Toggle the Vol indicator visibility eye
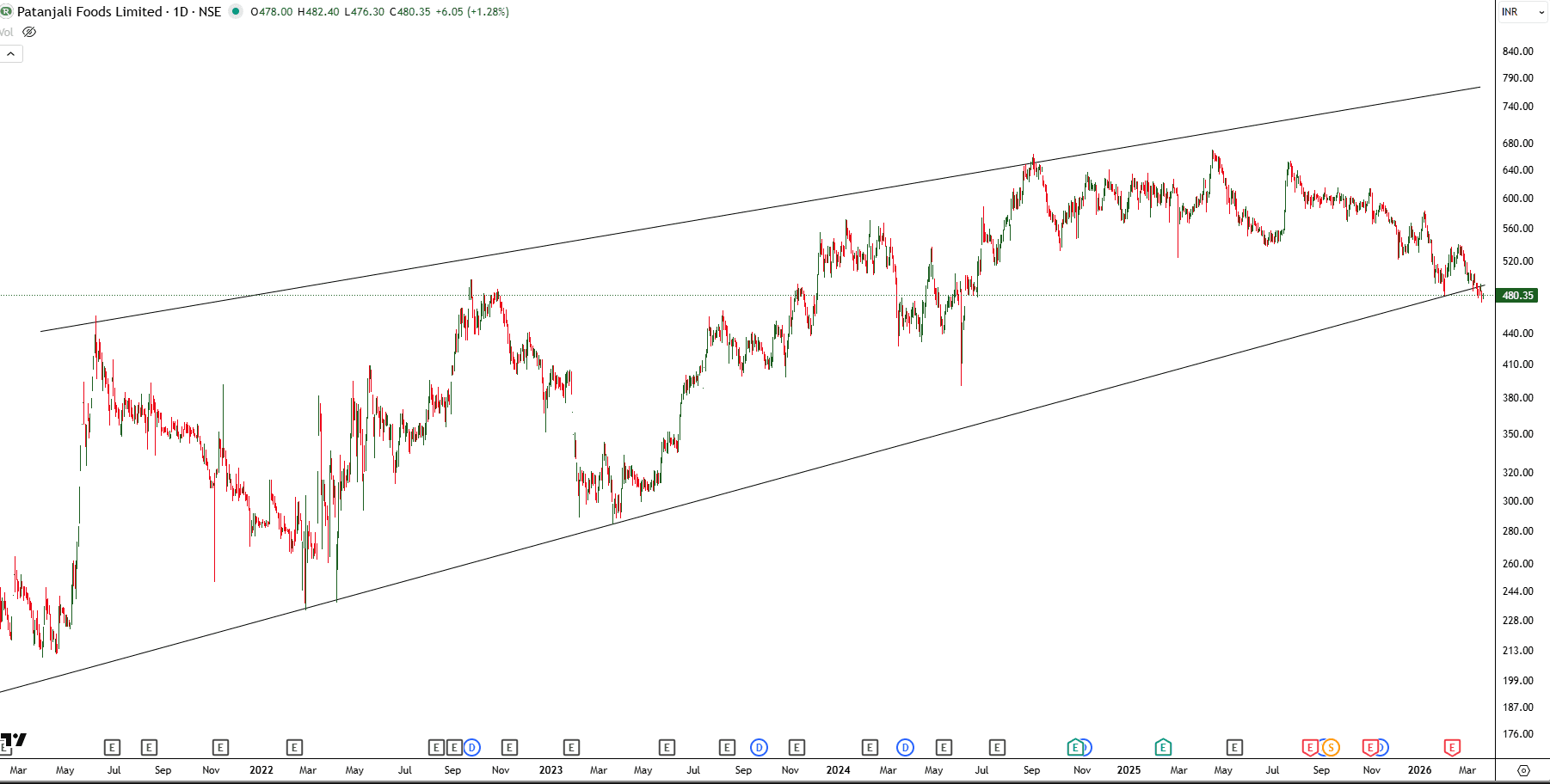 click(29, 32)
